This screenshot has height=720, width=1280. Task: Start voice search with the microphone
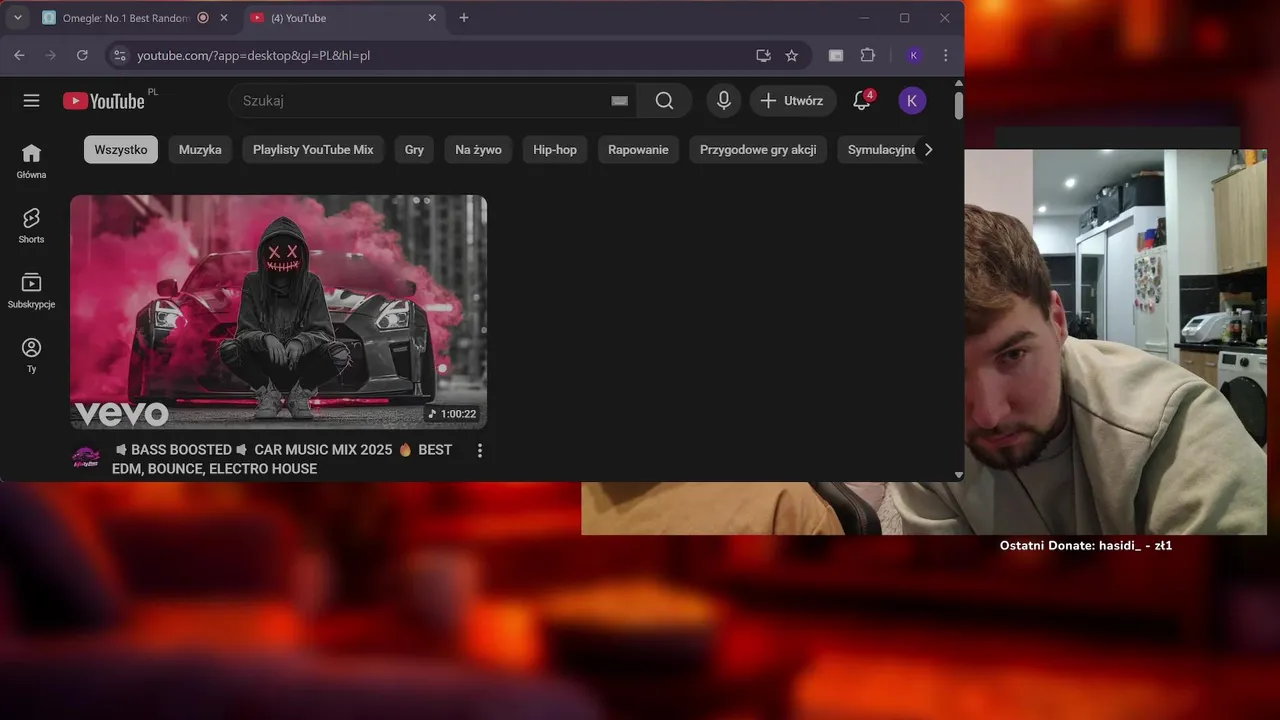tap(723, 100)
